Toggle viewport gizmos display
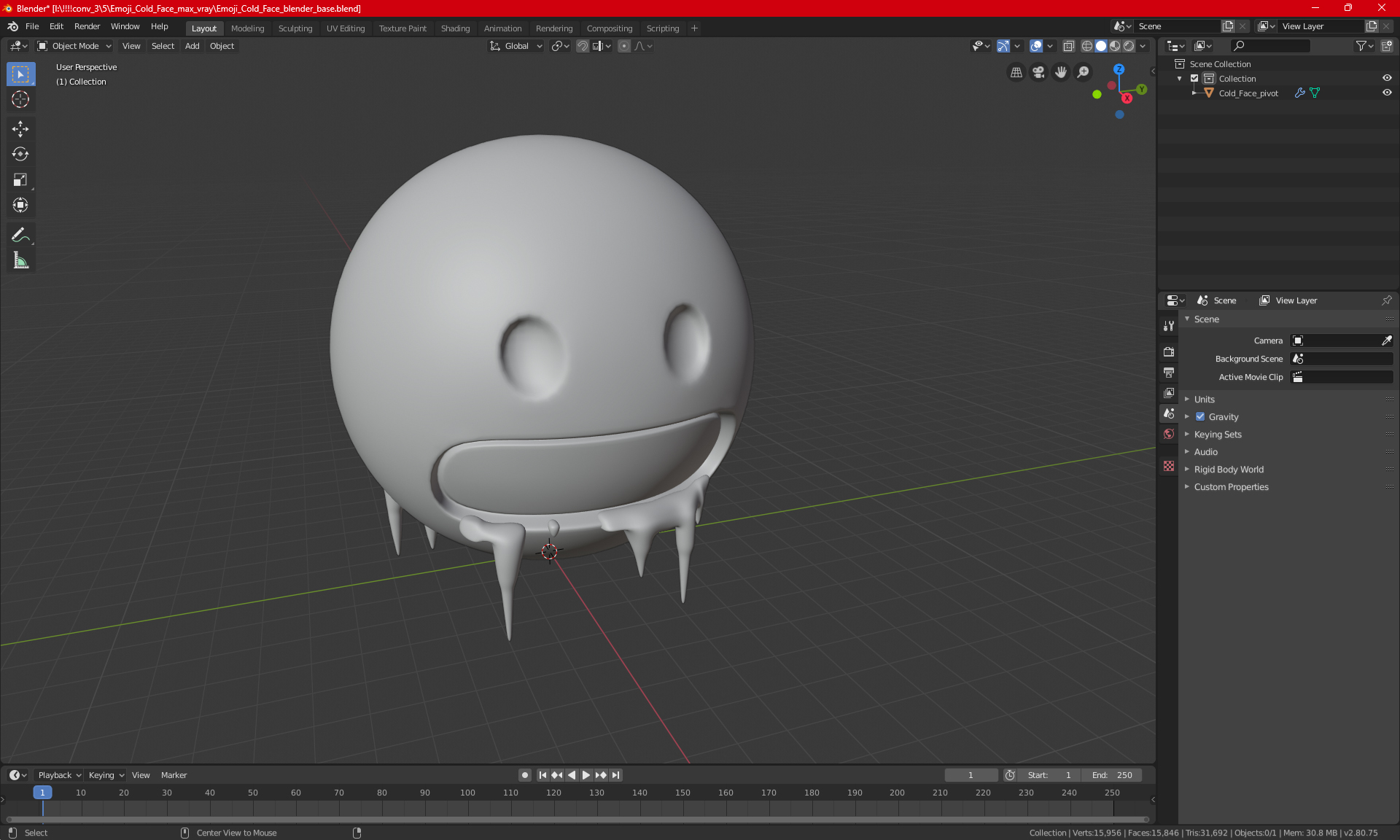This screenshot has height=840, width=1400. [1003, 46]
